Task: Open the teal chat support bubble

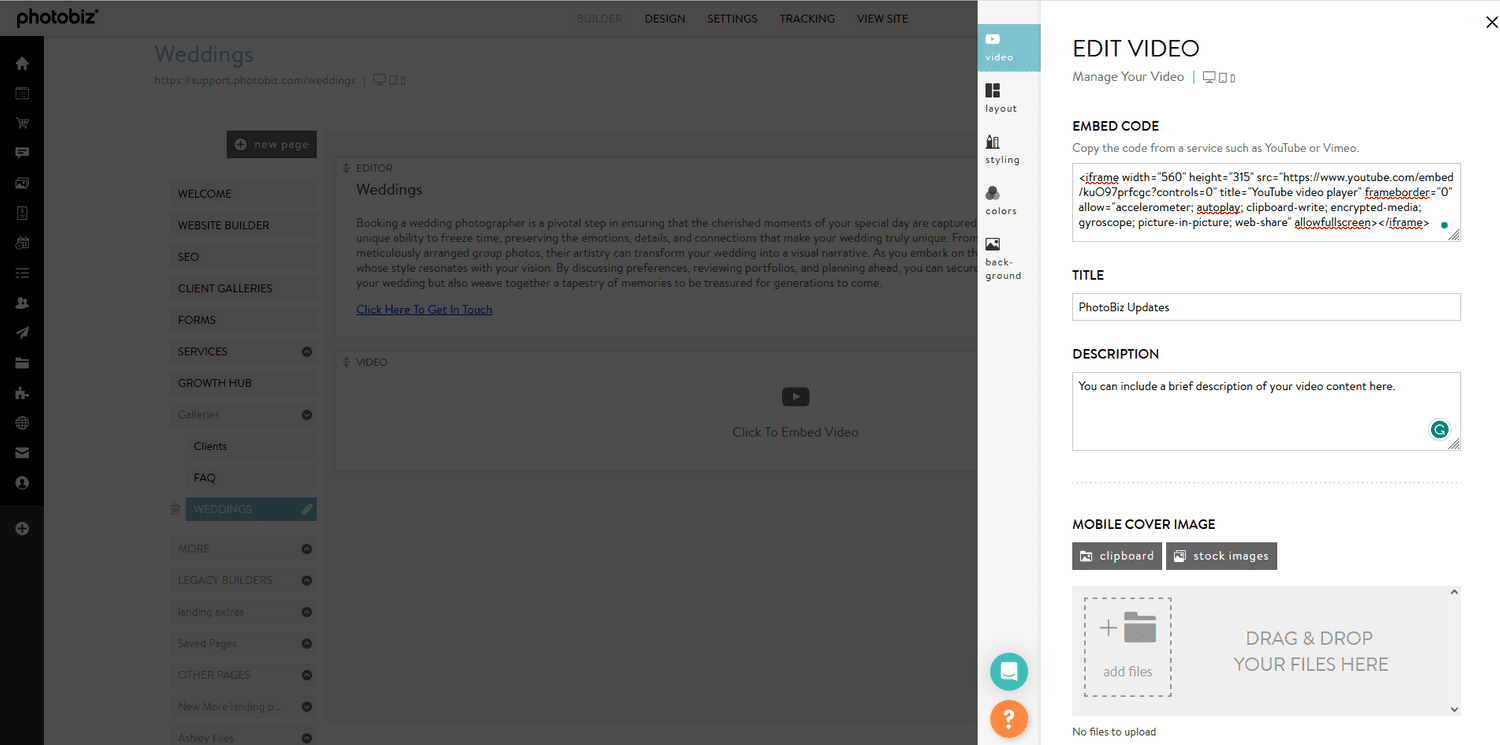Action: [1009, 671]
